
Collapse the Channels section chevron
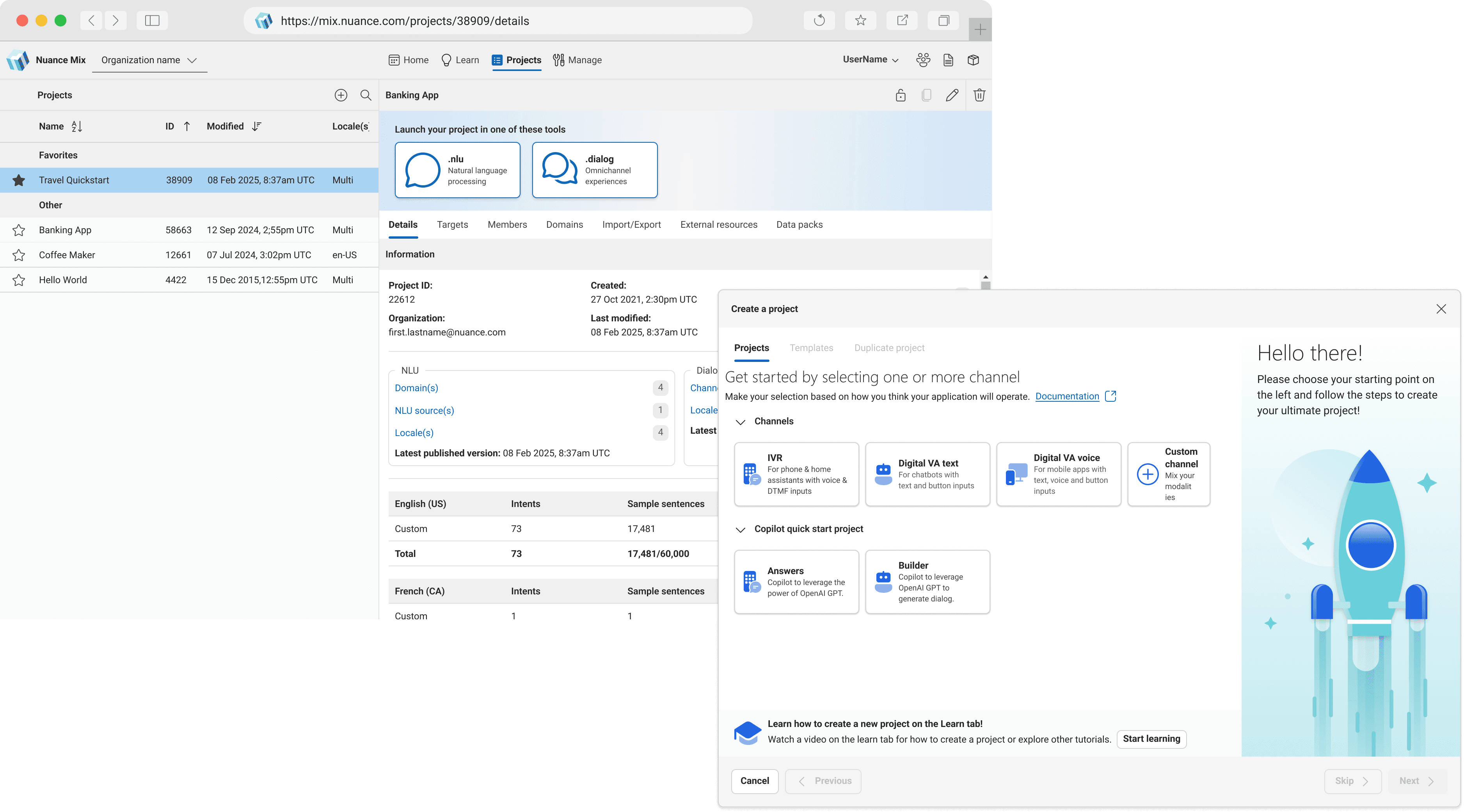(x=740, y=422)
